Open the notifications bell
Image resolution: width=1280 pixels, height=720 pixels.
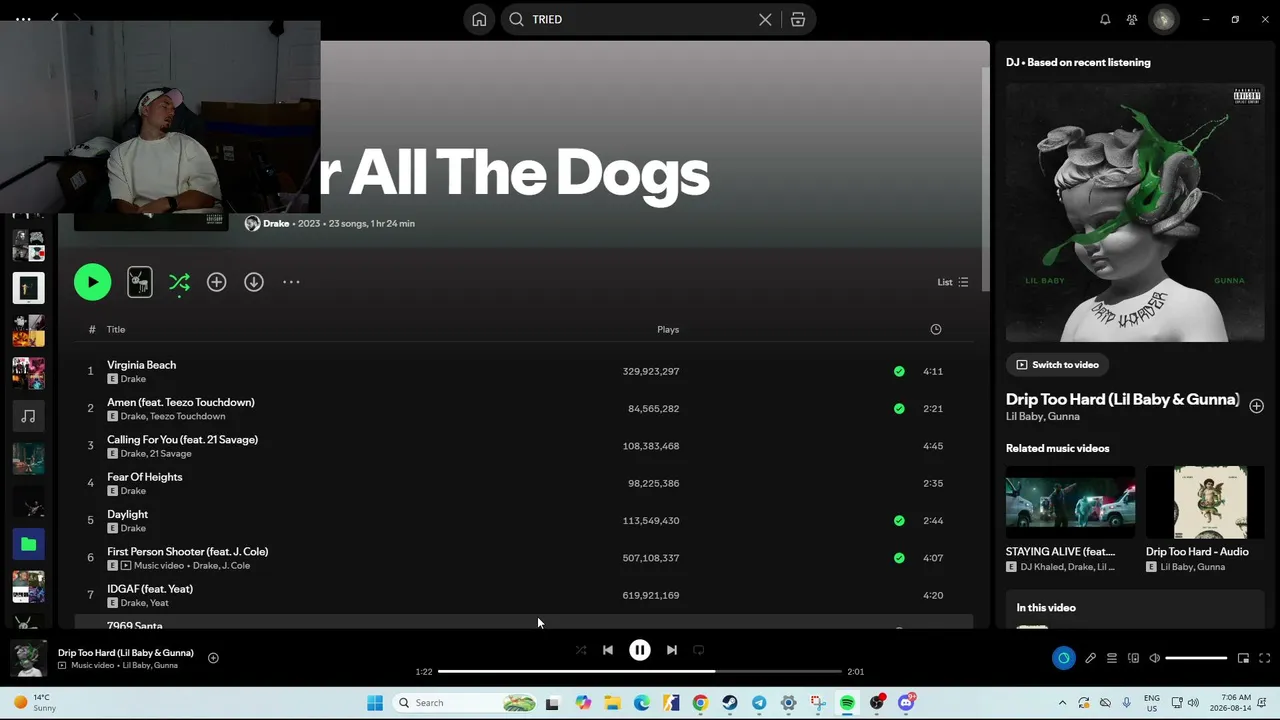click(x=1105, y=19)
